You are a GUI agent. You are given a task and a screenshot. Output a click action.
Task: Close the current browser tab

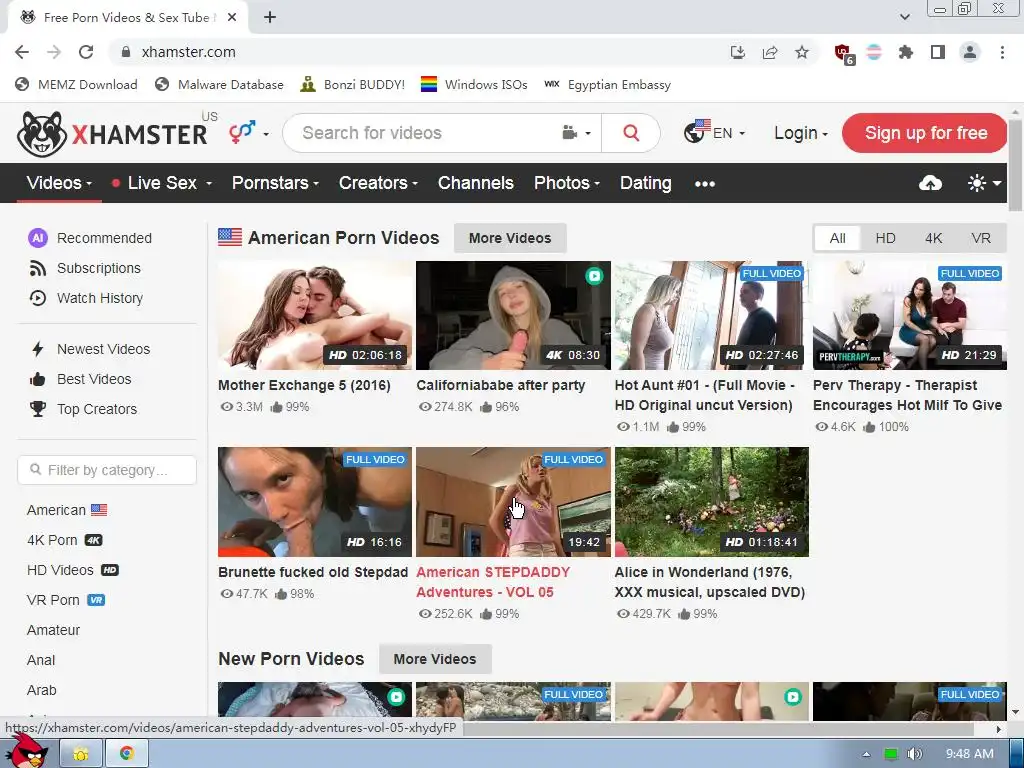pos(232,18)
